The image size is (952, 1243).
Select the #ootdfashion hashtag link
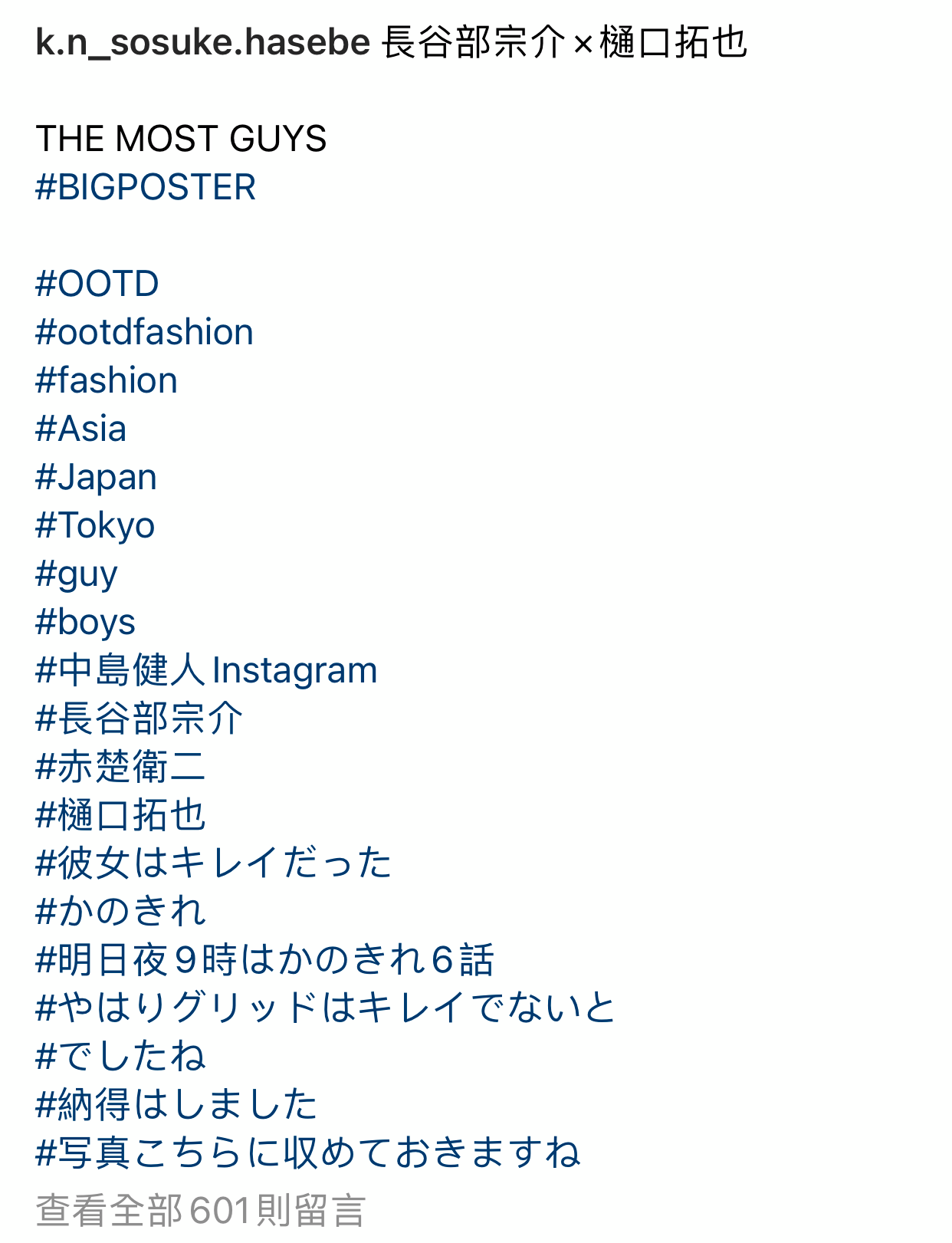click(x=144, y=332)
